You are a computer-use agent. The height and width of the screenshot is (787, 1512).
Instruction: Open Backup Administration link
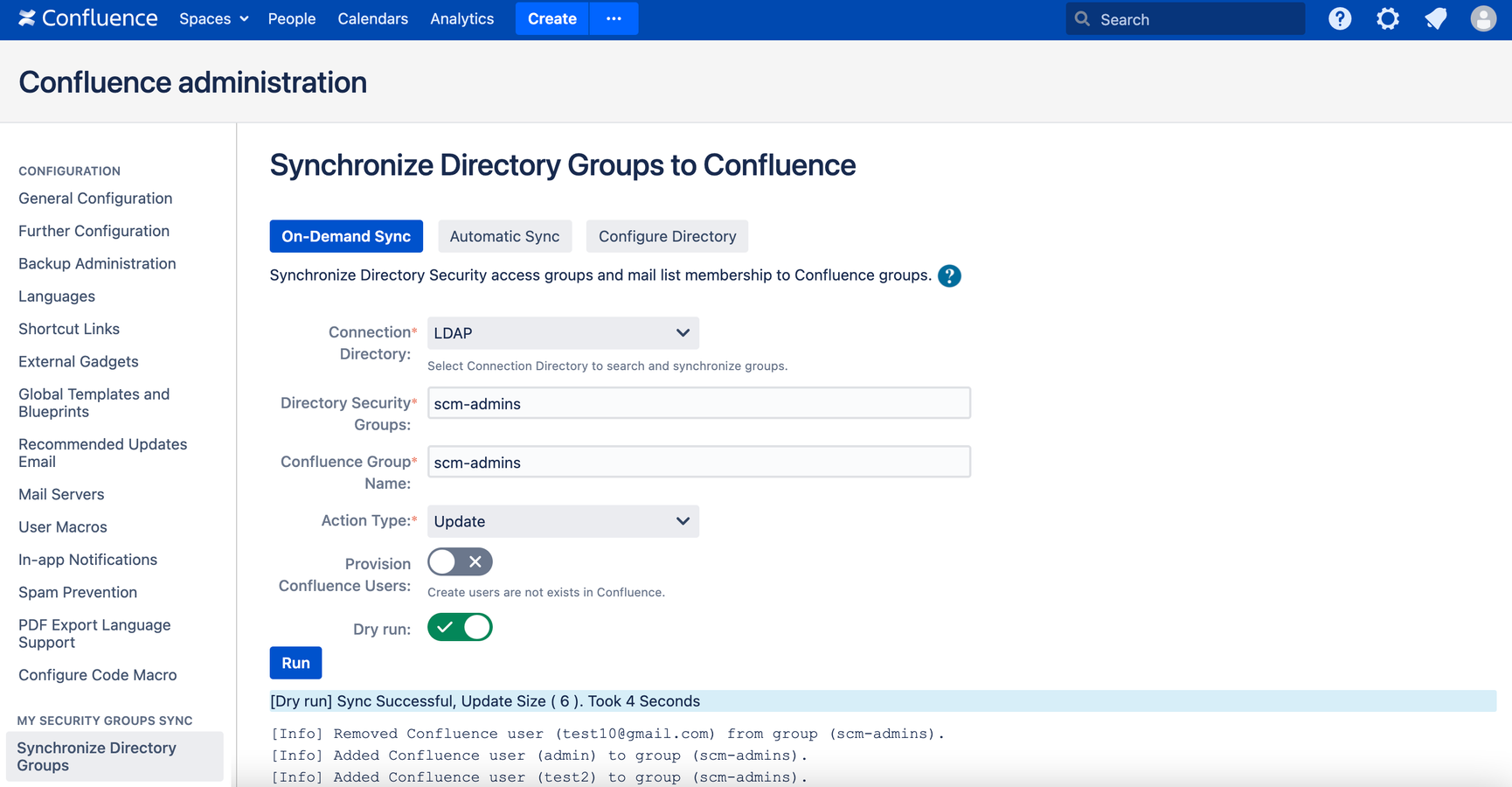tap(97, 263)
